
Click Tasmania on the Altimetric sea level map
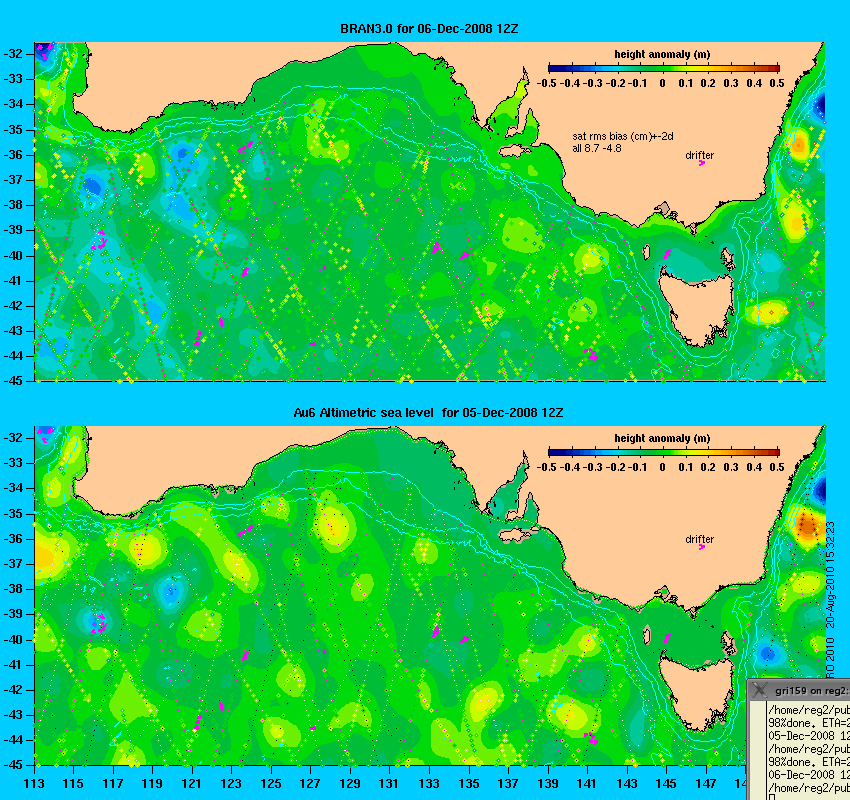(697, 691)
